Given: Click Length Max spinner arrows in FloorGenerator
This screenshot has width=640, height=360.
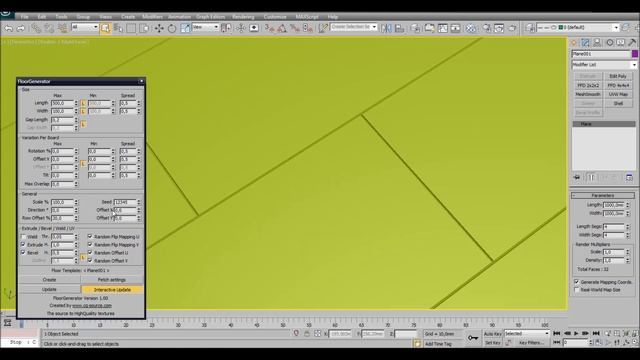Looking at the screenshot, I should click(76, 103).
